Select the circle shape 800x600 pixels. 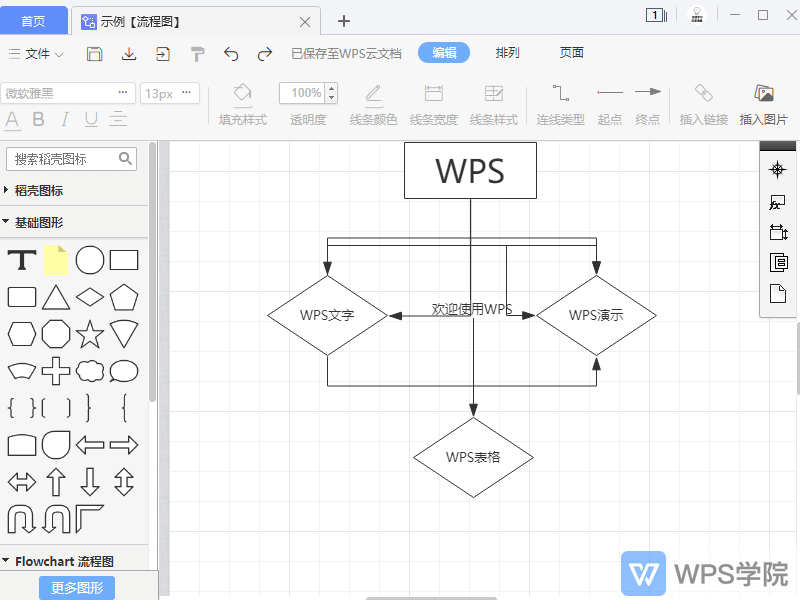(x=90, y=260)
